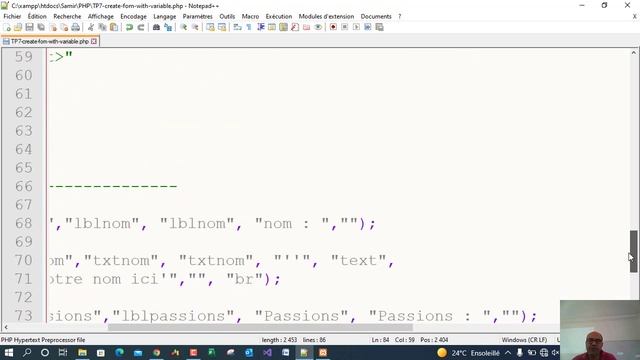Stop macro recording icon

[x=344, y=27]
